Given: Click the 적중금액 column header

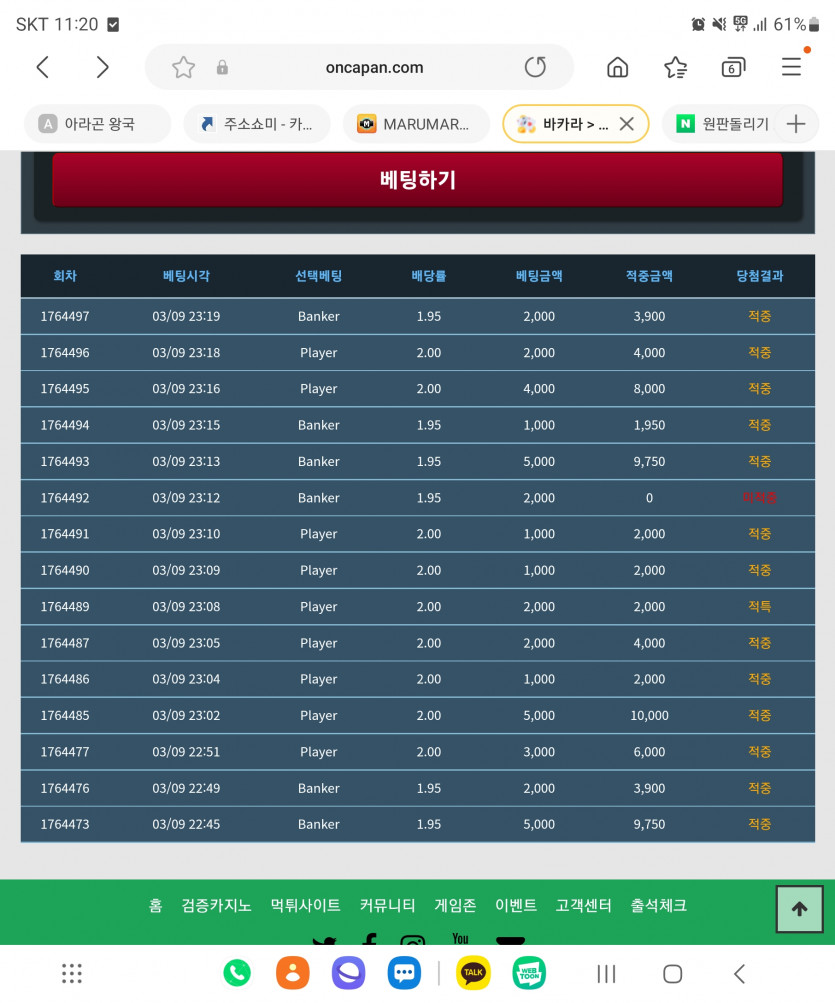Looking at the screenshot, I should [x=649, y=276].
